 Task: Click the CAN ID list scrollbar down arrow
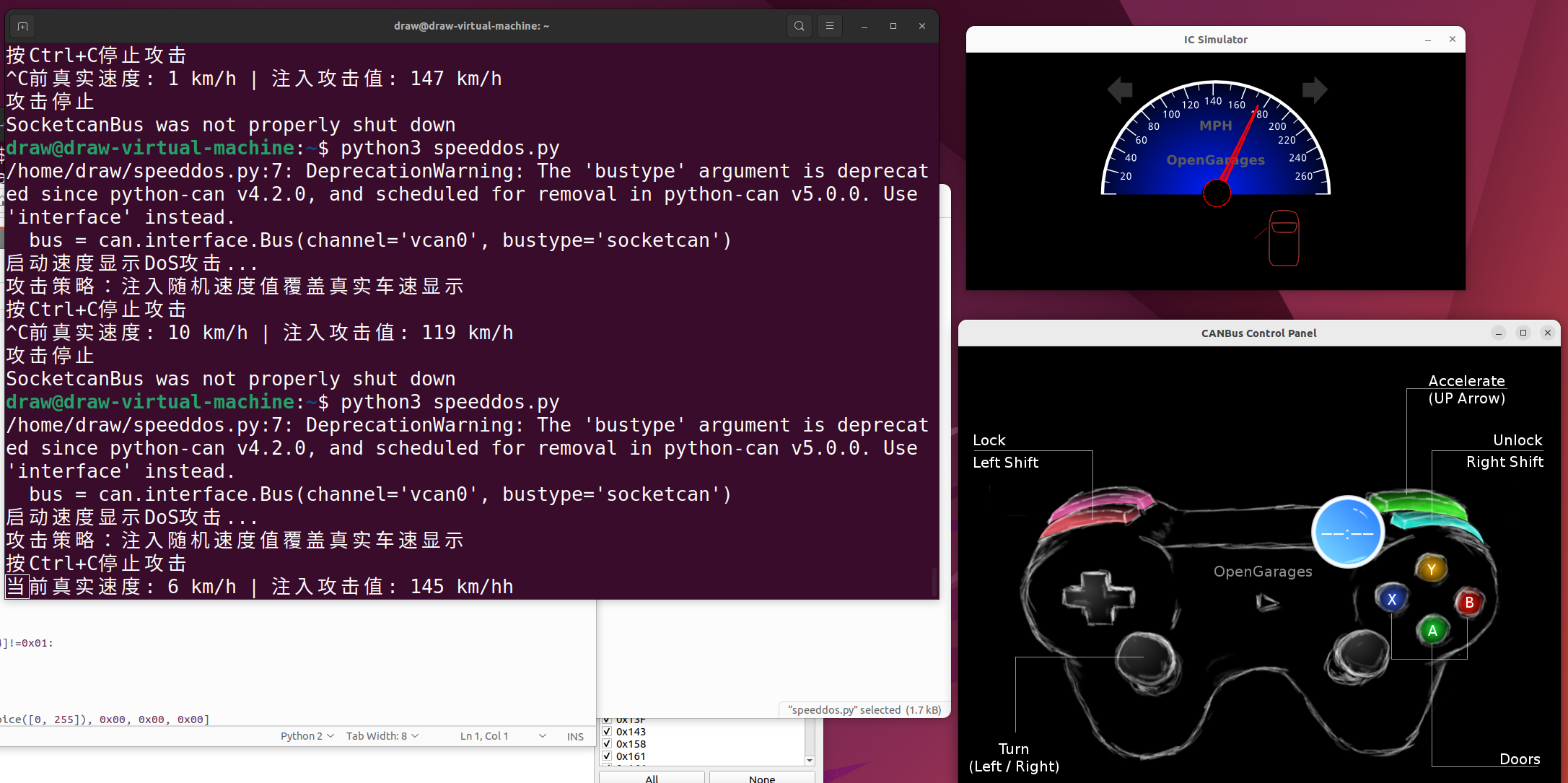click(810, 760)
